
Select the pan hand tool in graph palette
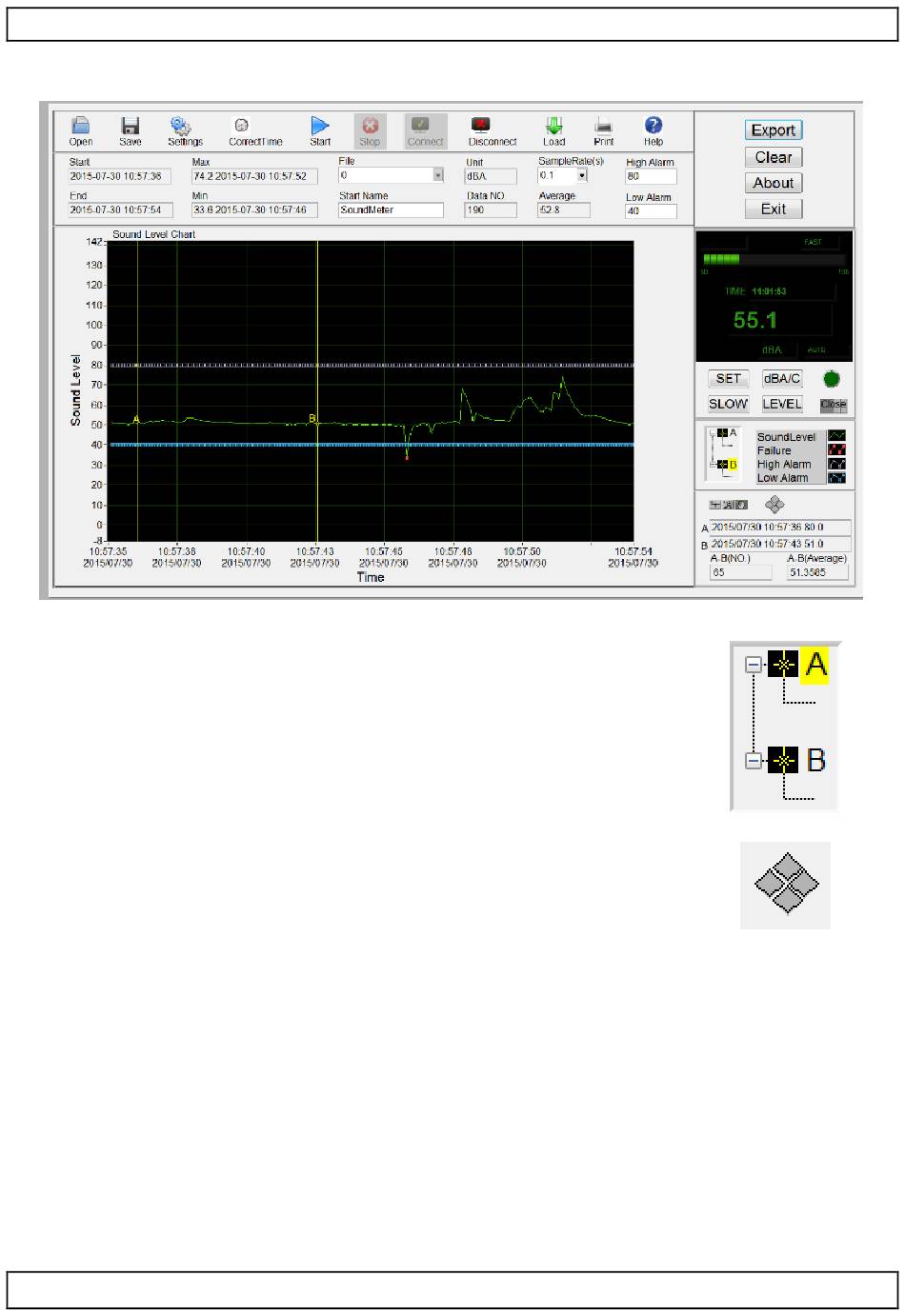point(742,505)
